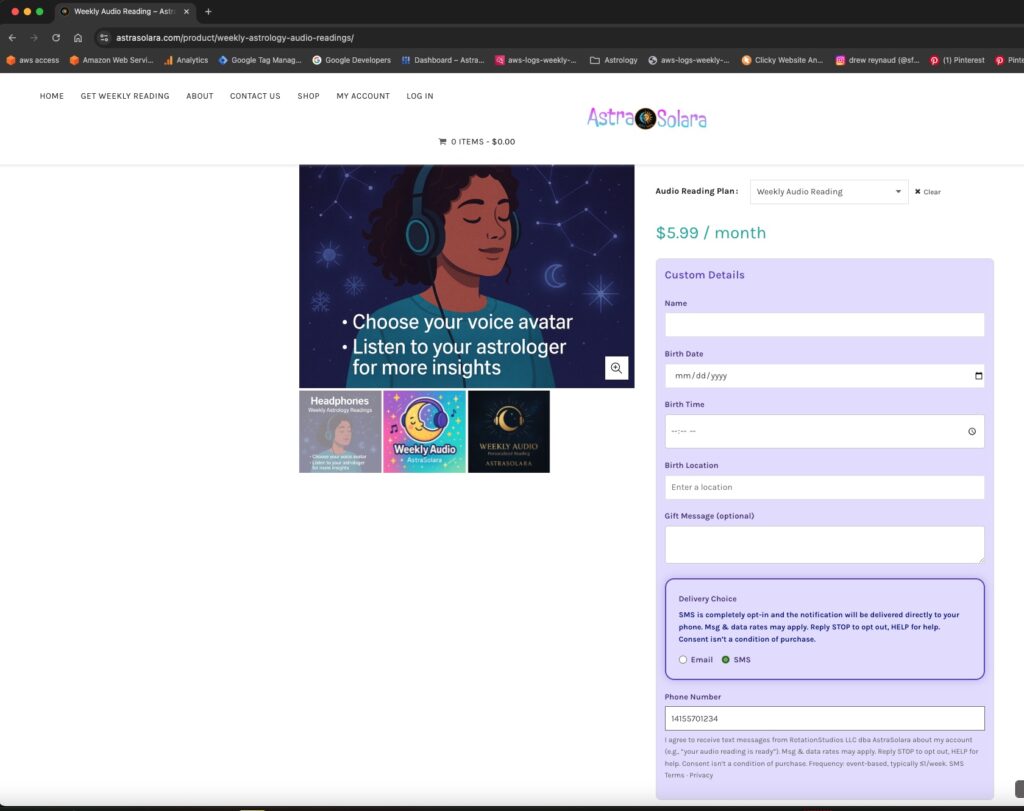Open the Get Weekly Reading menu item
Screen dimensions: 1024x811
125,96
